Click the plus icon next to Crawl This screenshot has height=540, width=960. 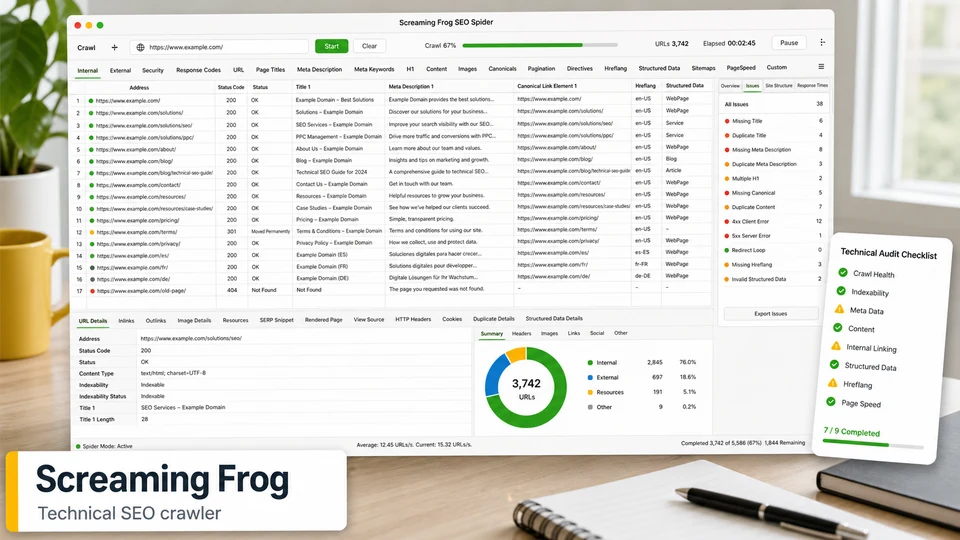(114, 47)
